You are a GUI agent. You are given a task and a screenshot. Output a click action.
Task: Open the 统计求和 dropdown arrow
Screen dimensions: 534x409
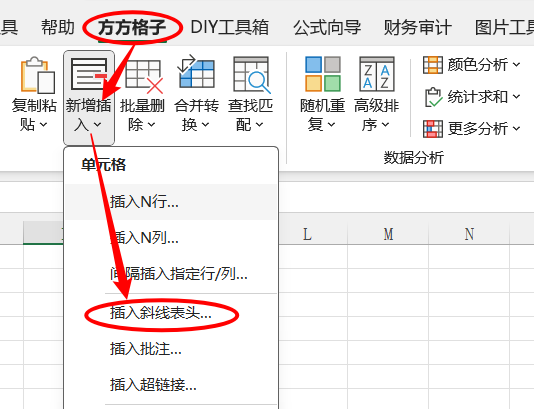coord(516,97)
